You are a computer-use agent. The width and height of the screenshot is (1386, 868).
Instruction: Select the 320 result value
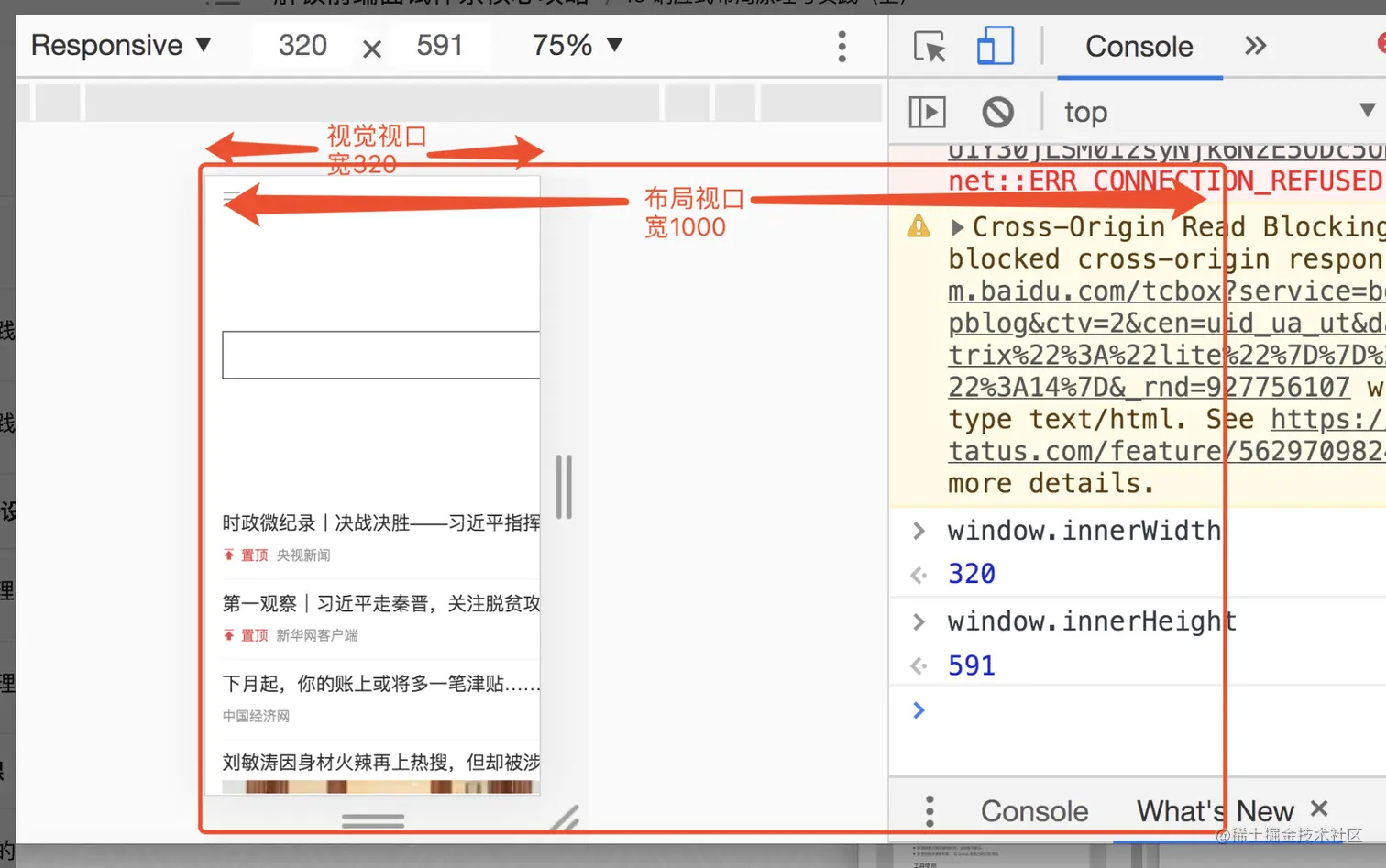click(x=972, y=574)
